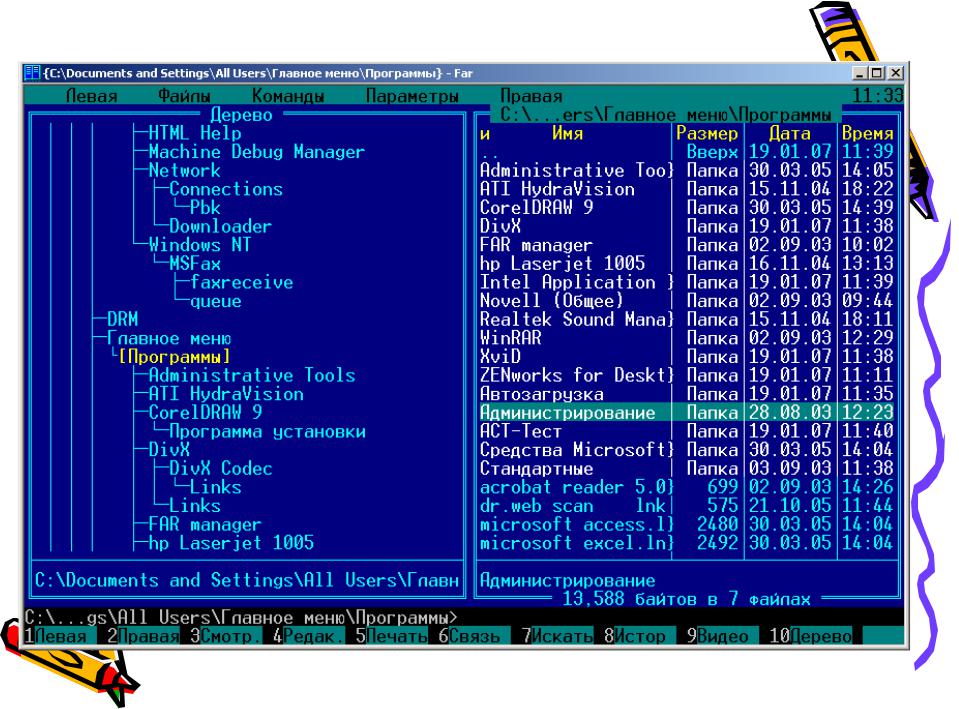This screenshot has height=709, width=959.
Task: Select Главное меню in the tree panel
Action: point(169,338)
